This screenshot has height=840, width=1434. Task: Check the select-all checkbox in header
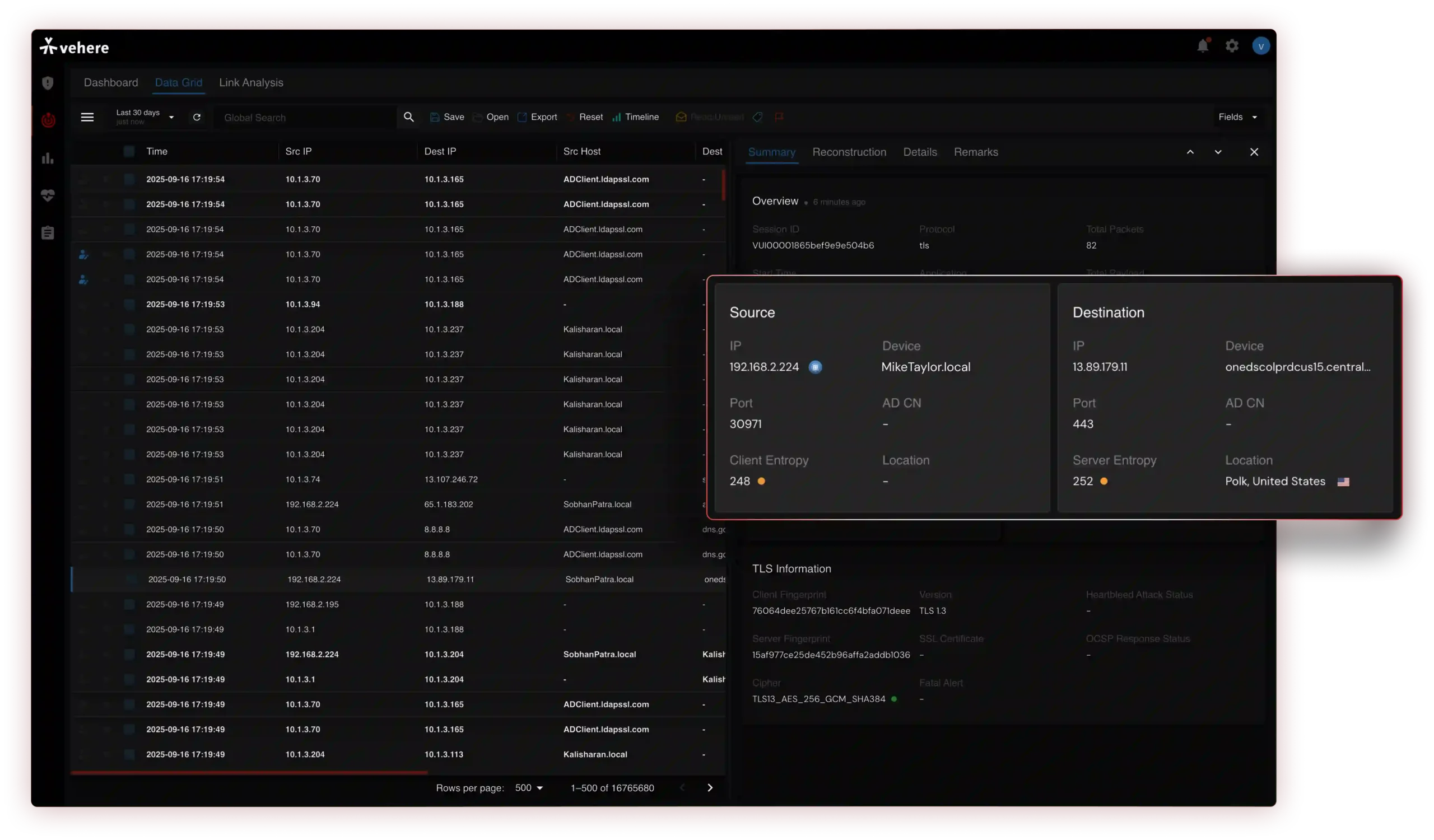click(x=129, y=151)
